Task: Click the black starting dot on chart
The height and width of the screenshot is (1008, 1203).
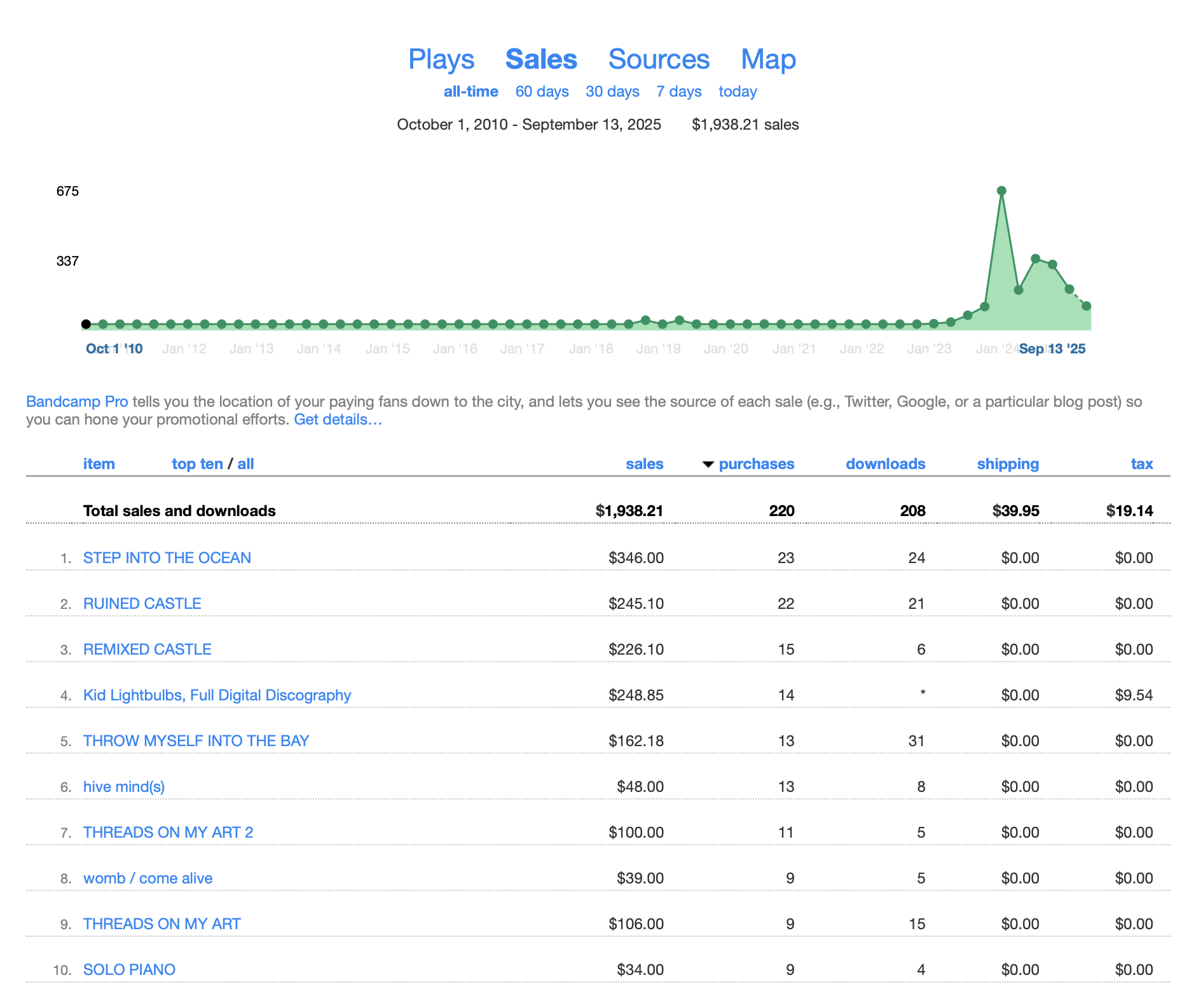Action: point(86,325)
